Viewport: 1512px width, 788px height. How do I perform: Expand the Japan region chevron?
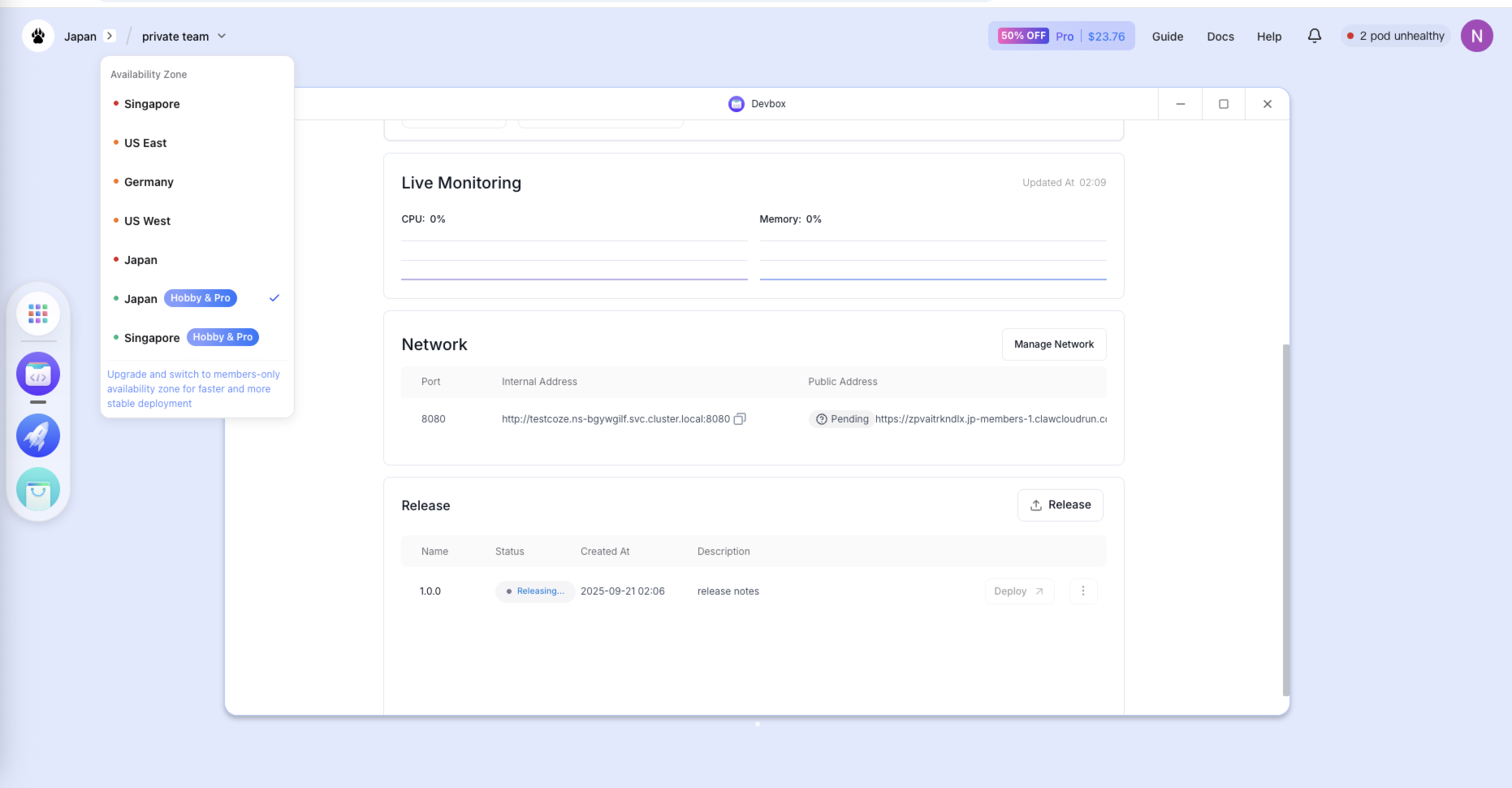110,36
